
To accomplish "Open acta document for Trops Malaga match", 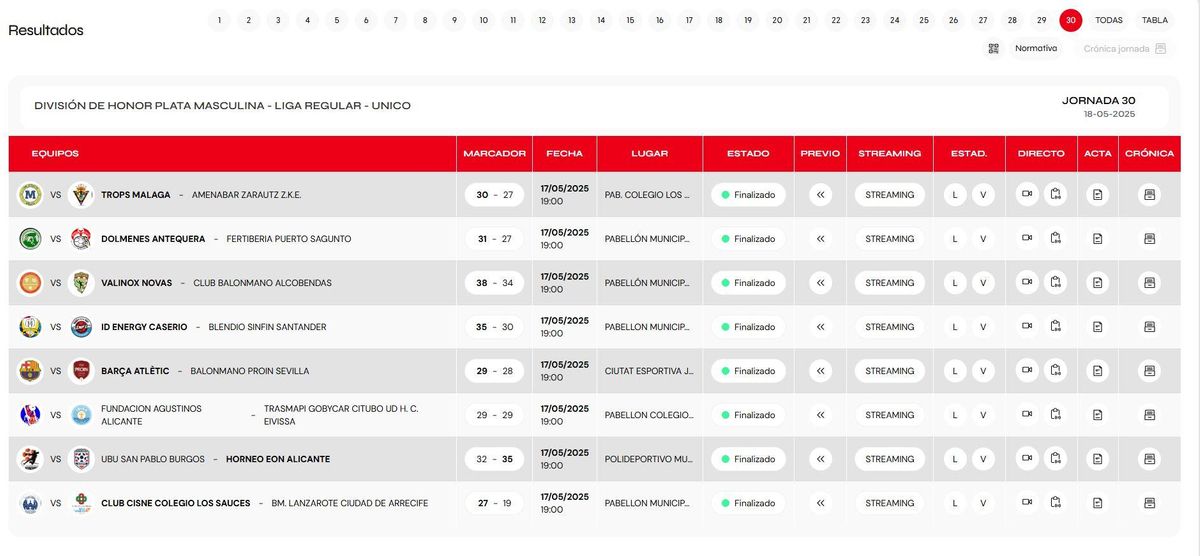I will (1098, 195).
